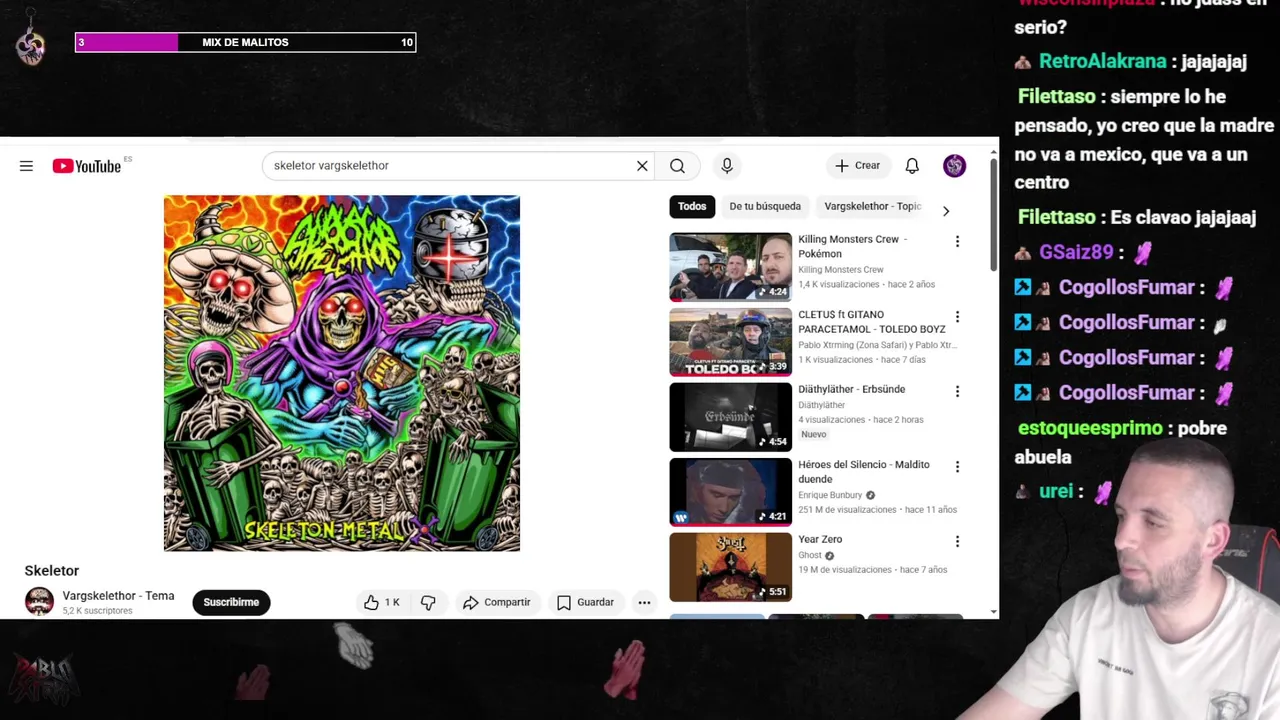
Task: Click GSaiz89 username in chat
Action: (1076, 252)
